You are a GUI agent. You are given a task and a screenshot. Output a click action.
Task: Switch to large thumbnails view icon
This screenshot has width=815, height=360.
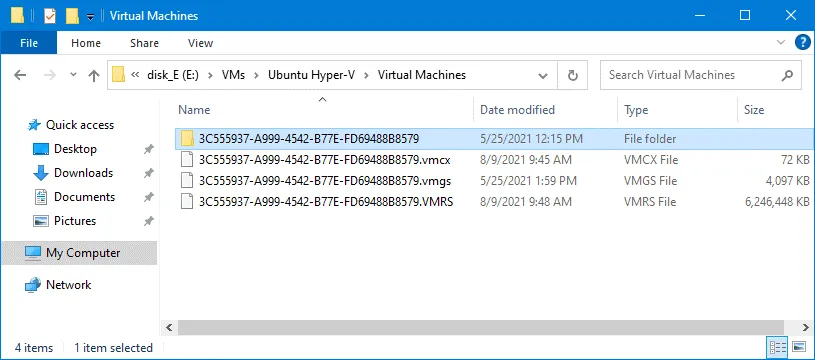pos(799,347)
